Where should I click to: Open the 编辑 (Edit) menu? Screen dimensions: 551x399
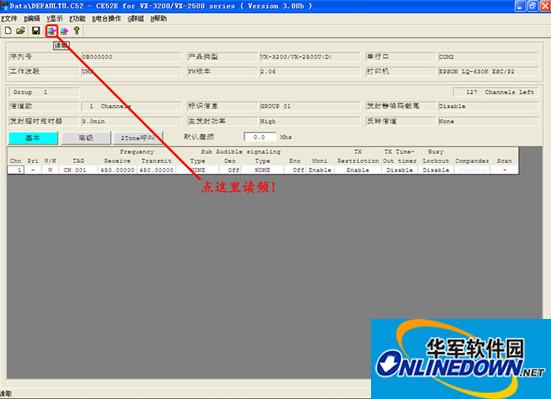pos(32,19)
